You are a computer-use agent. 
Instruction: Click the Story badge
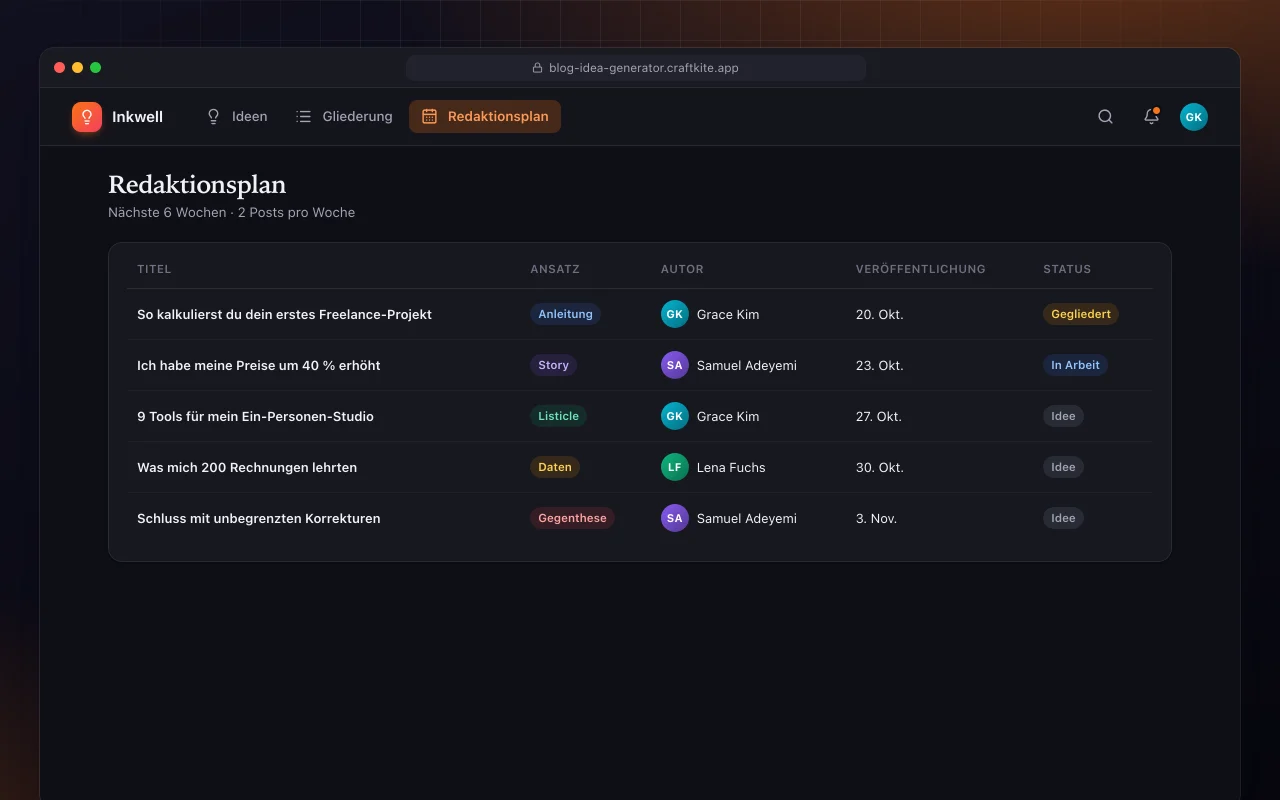553,365
